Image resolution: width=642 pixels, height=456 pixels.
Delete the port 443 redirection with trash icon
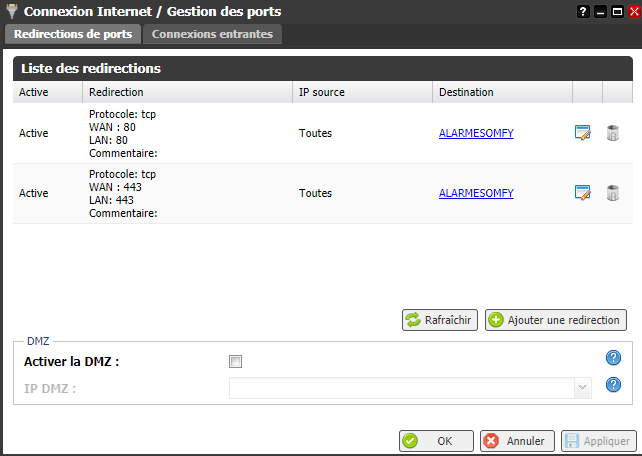point(613,193)
